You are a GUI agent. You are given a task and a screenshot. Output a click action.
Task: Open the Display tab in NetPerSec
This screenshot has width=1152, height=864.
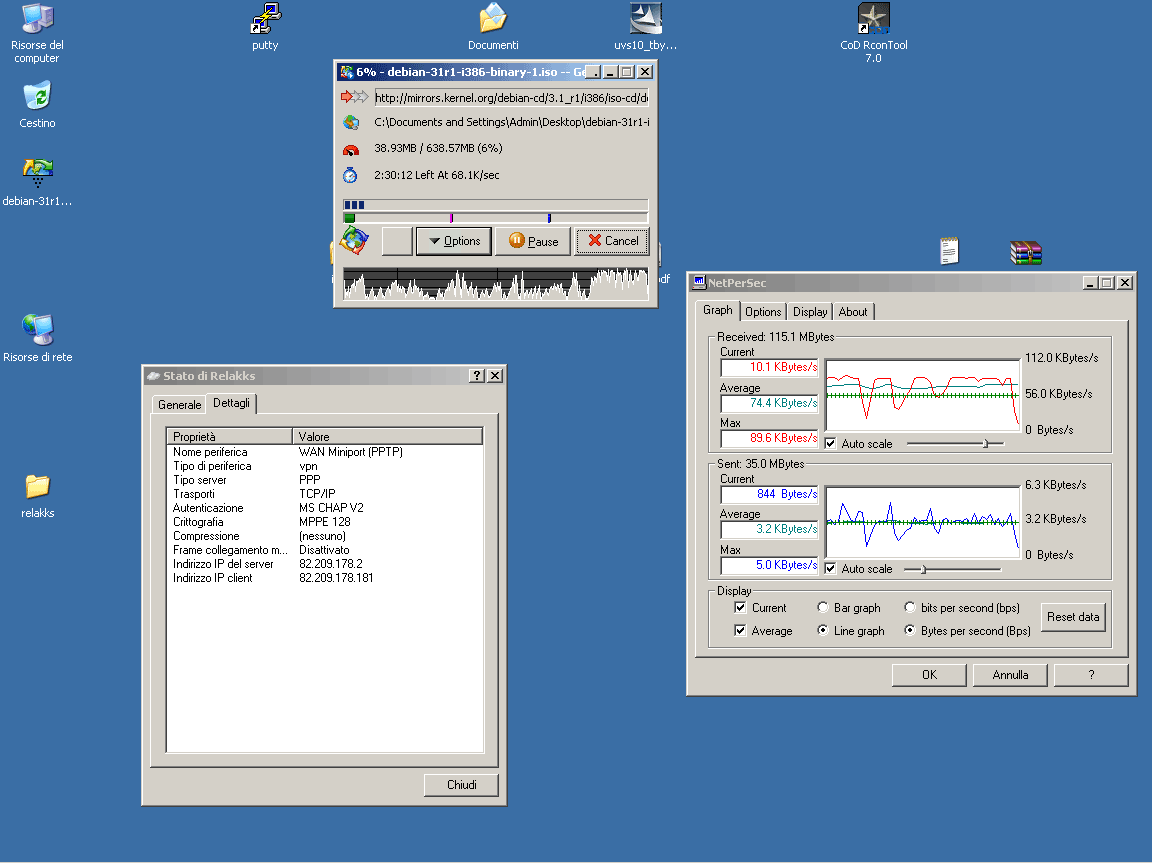point(810,312)
